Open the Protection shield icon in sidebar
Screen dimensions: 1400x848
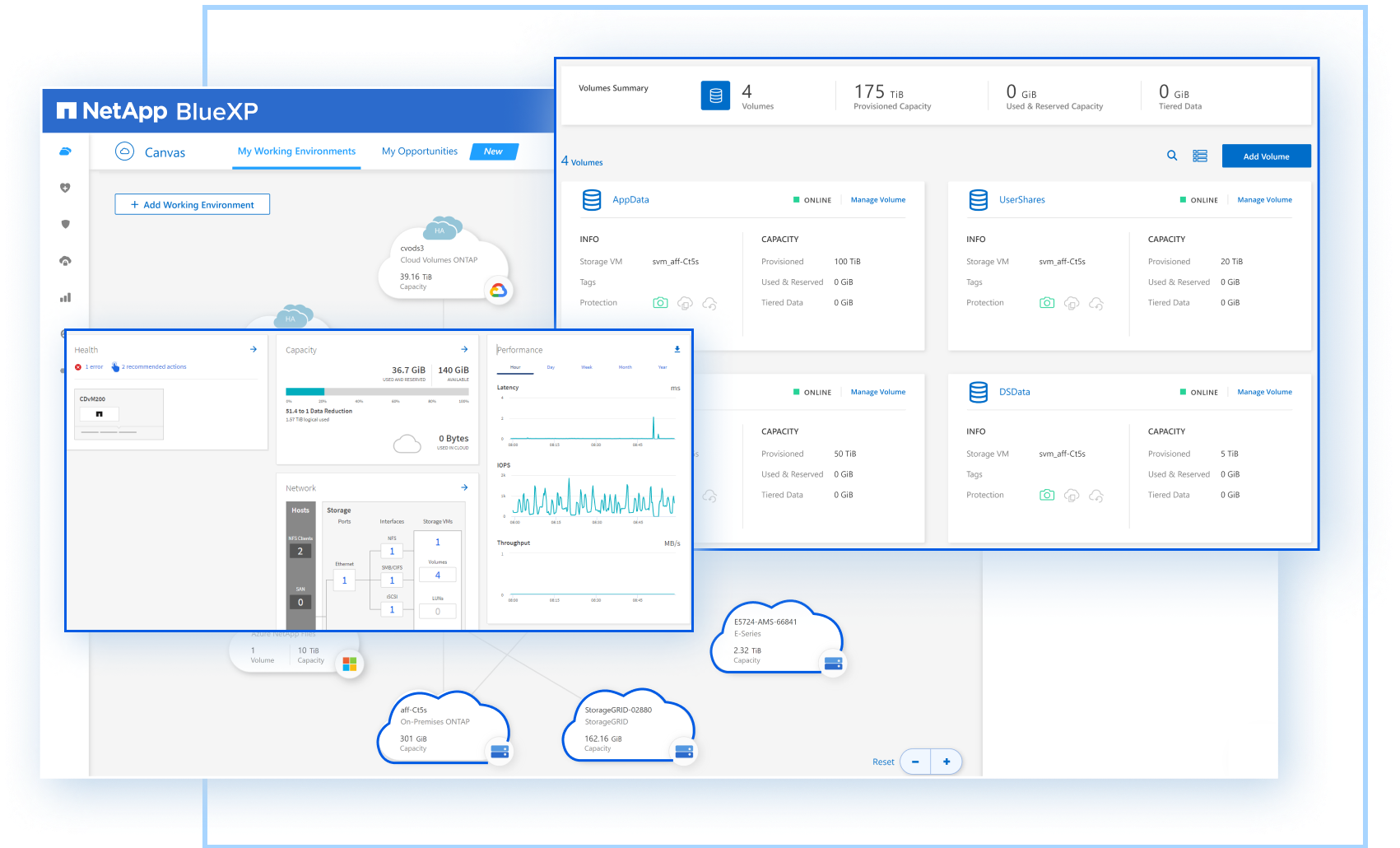coord(65,224)
